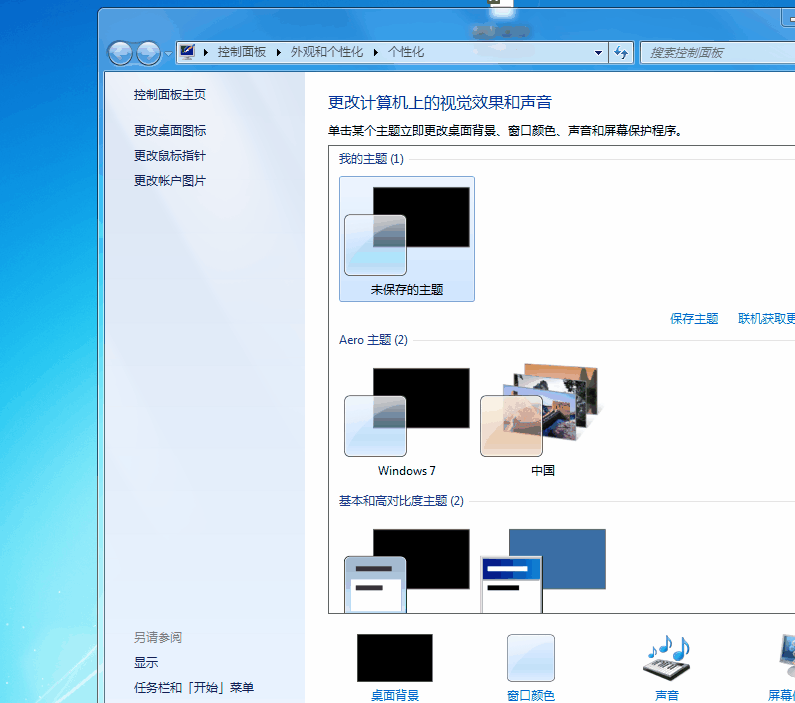Click the 声音 music notes icon
795x703 pixels.
pyautogui.click(x=667, y=657)
